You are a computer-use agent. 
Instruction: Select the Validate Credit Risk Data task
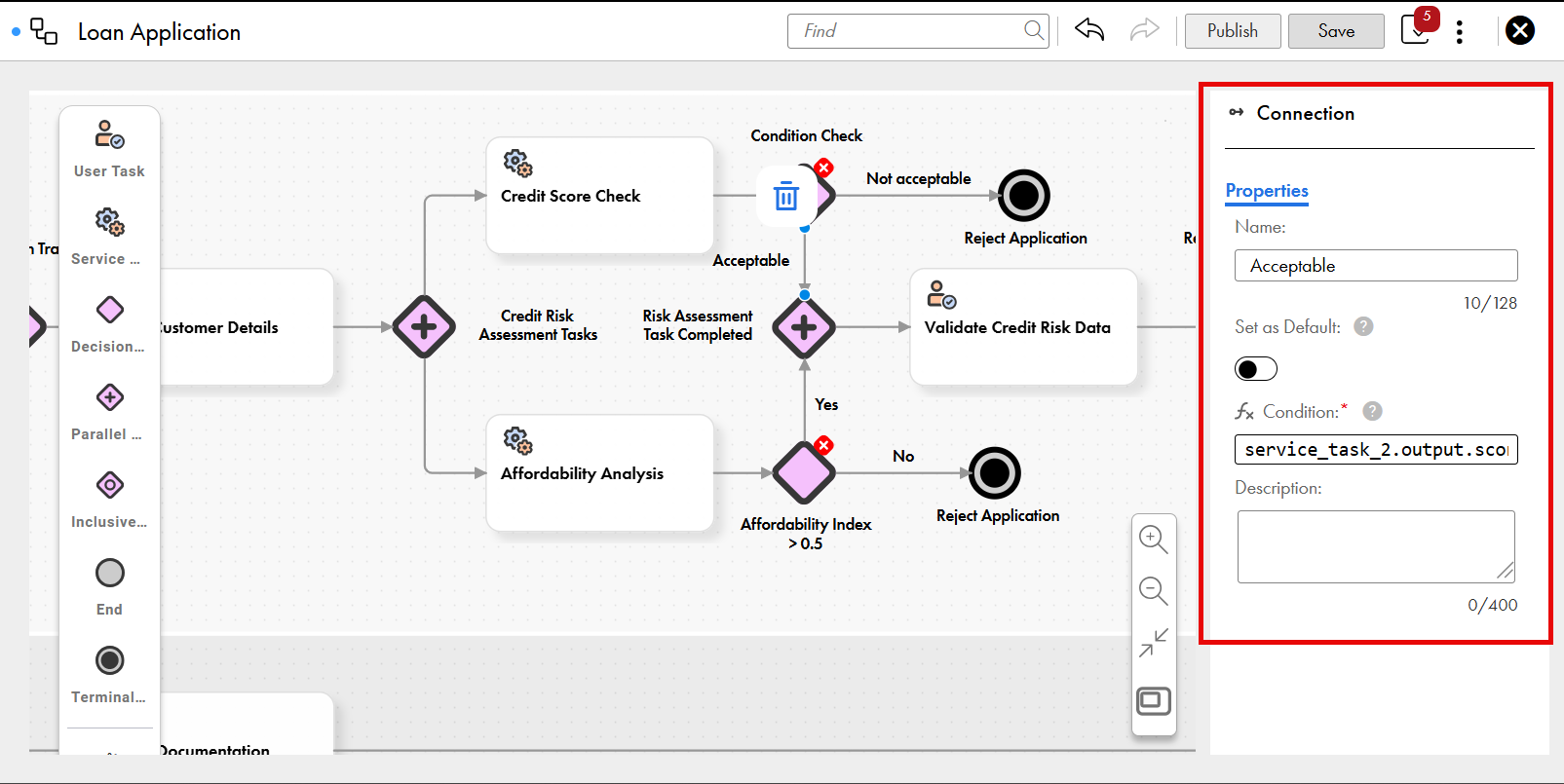pyautogui.click(x=1023, y=327)
